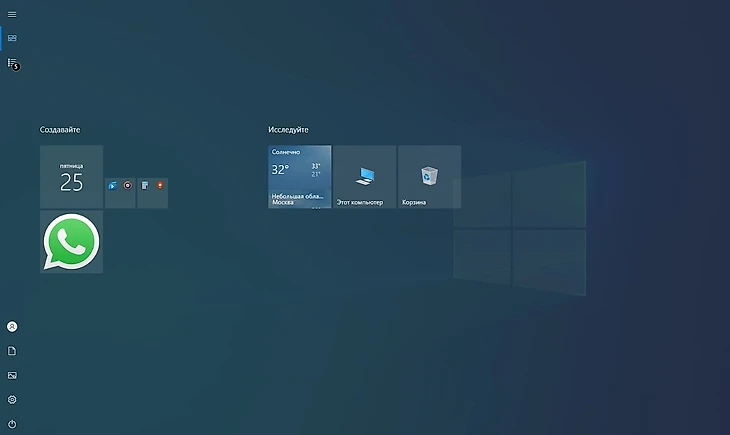The image size is (730, 435).
Task: Click the red circle icon in first tile folder
Action: point(127,186)
